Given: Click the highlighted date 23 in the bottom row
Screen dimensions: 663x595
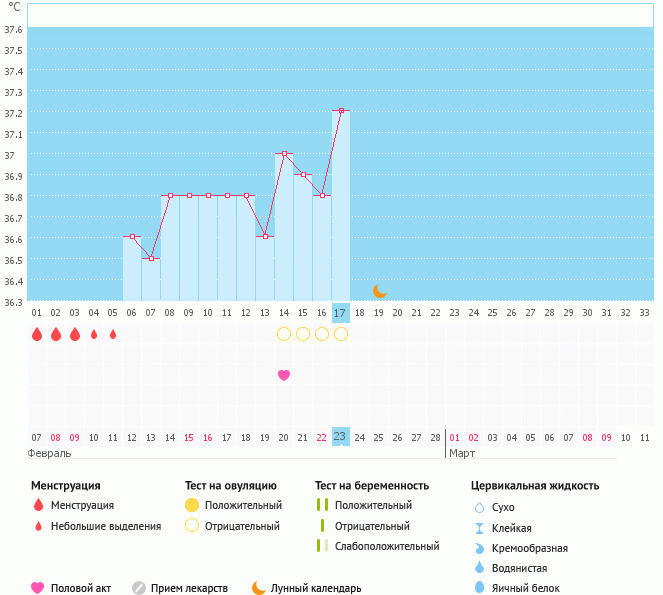Looking at the screenshot, I should click(341, 437).
